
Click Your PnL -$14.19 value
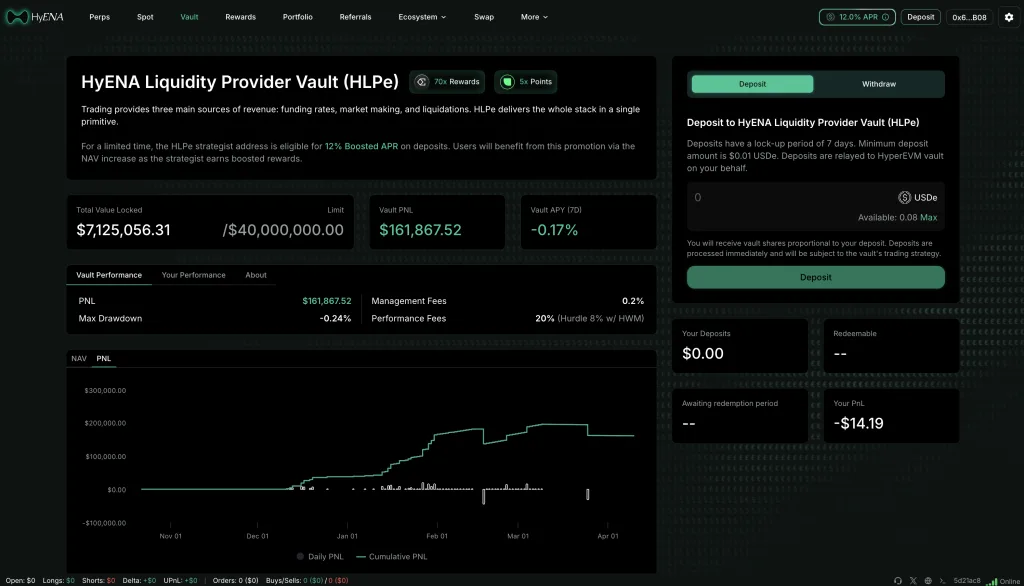click(x=859, y=423)
